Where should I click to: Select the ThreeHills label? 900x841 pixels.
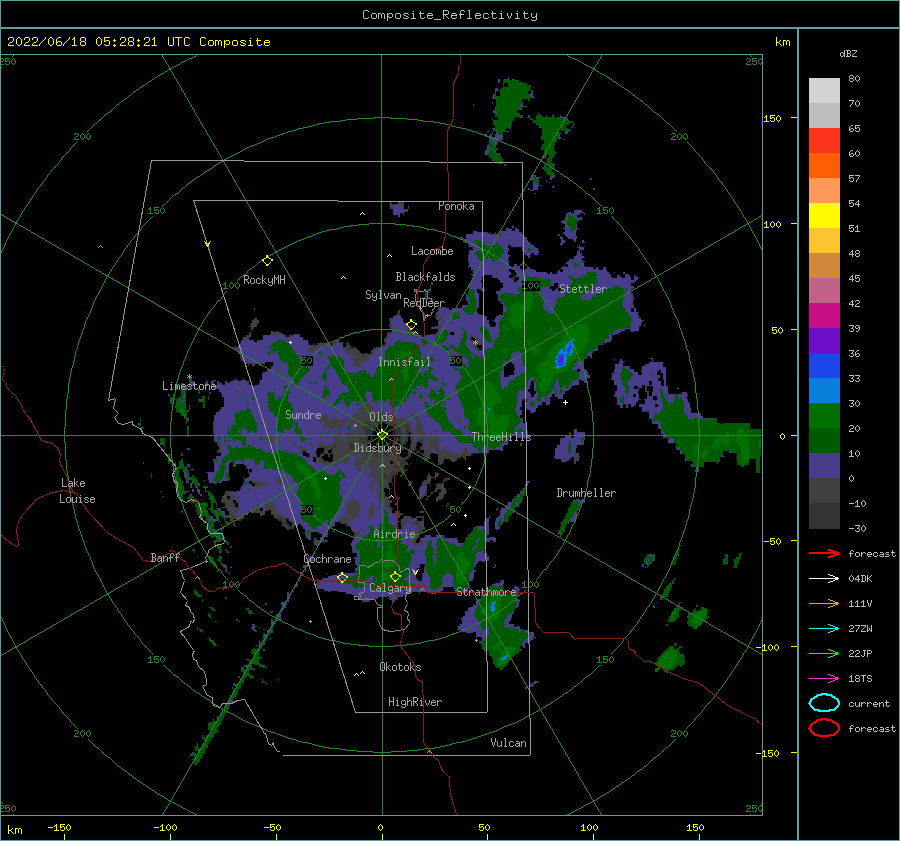point(502,437)
